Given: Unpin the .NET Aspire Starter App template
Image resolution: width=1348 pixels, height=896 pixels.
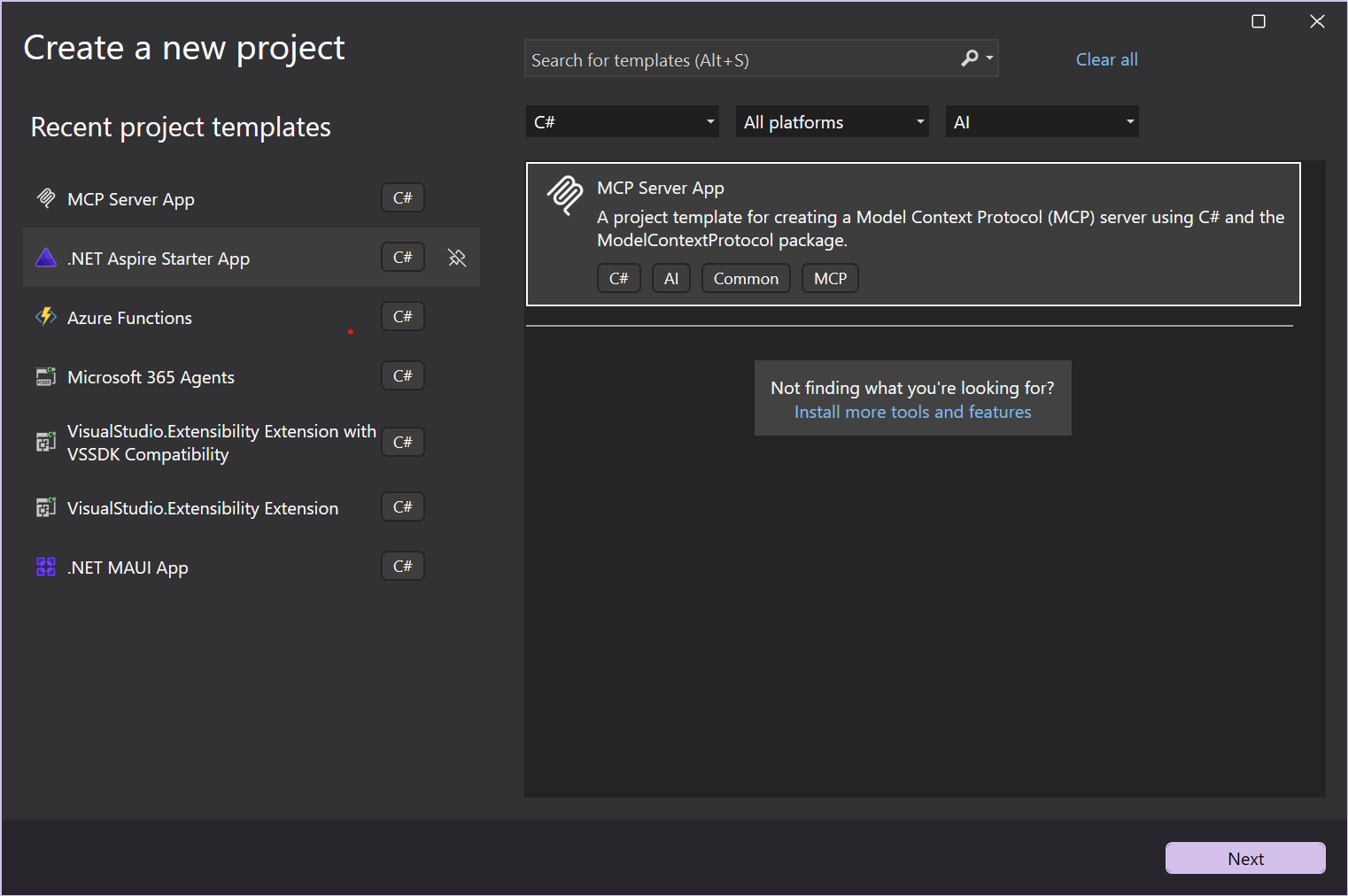Looking at the screenshot, I should click(x=457, y=257).
